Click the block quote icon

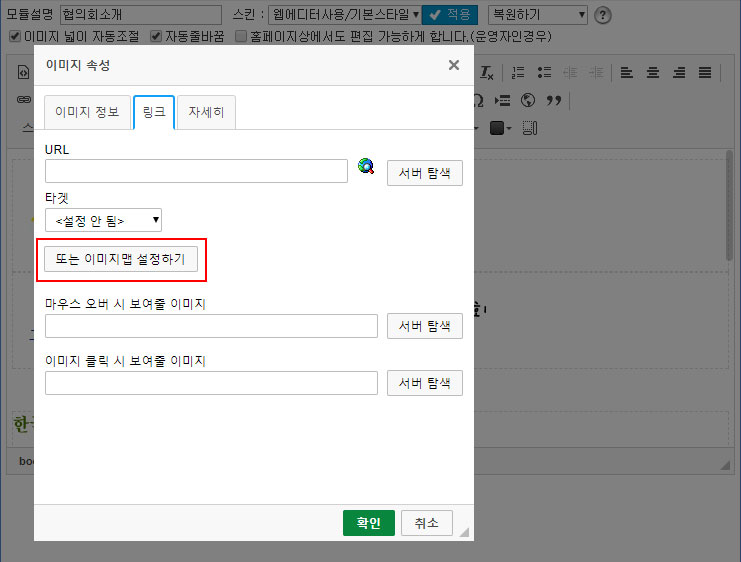[553, 100]
